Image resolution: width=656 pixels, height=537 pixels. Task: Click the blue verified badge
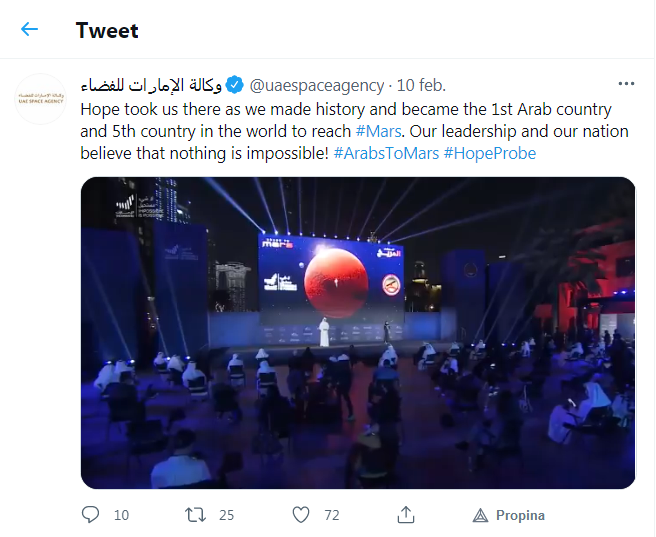pyautogui.click(x=234, y=85)
